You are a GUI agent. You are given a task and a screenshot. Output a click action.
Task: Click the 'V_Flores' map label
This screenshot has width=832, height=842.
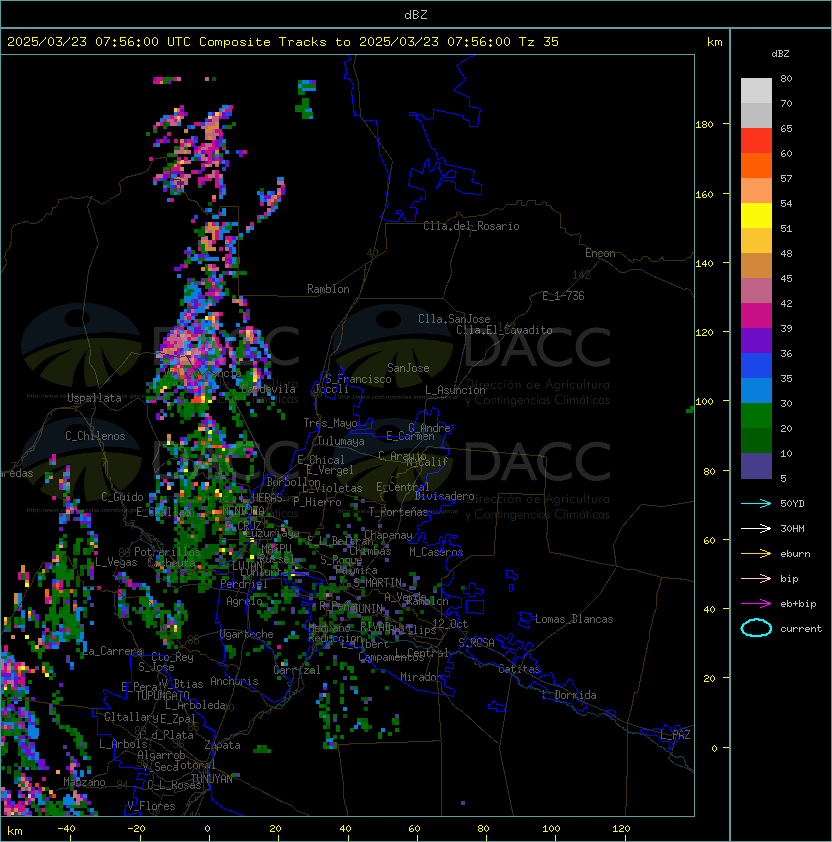[x=151, y=806]
